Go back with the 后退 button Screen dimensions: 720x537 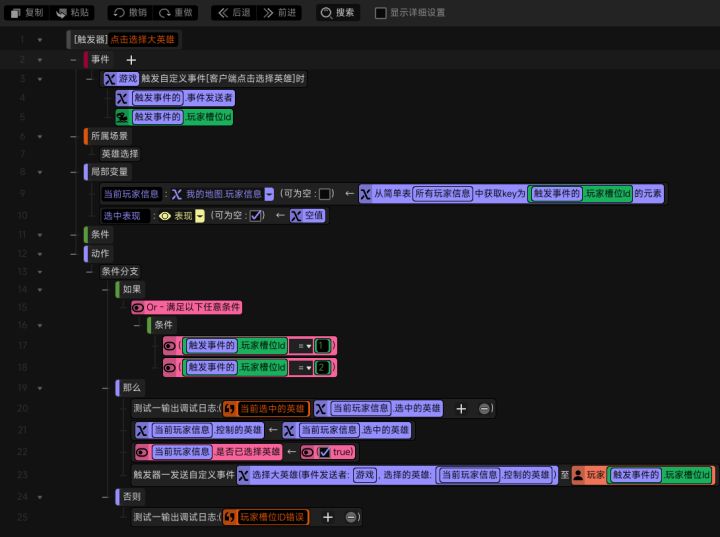tap(234, 12)
